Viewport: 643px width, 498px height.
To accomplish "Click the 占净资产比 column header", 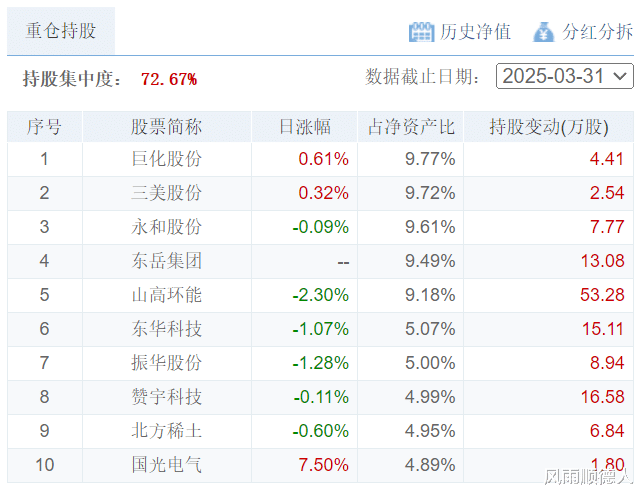I will [x=411, y=127].
